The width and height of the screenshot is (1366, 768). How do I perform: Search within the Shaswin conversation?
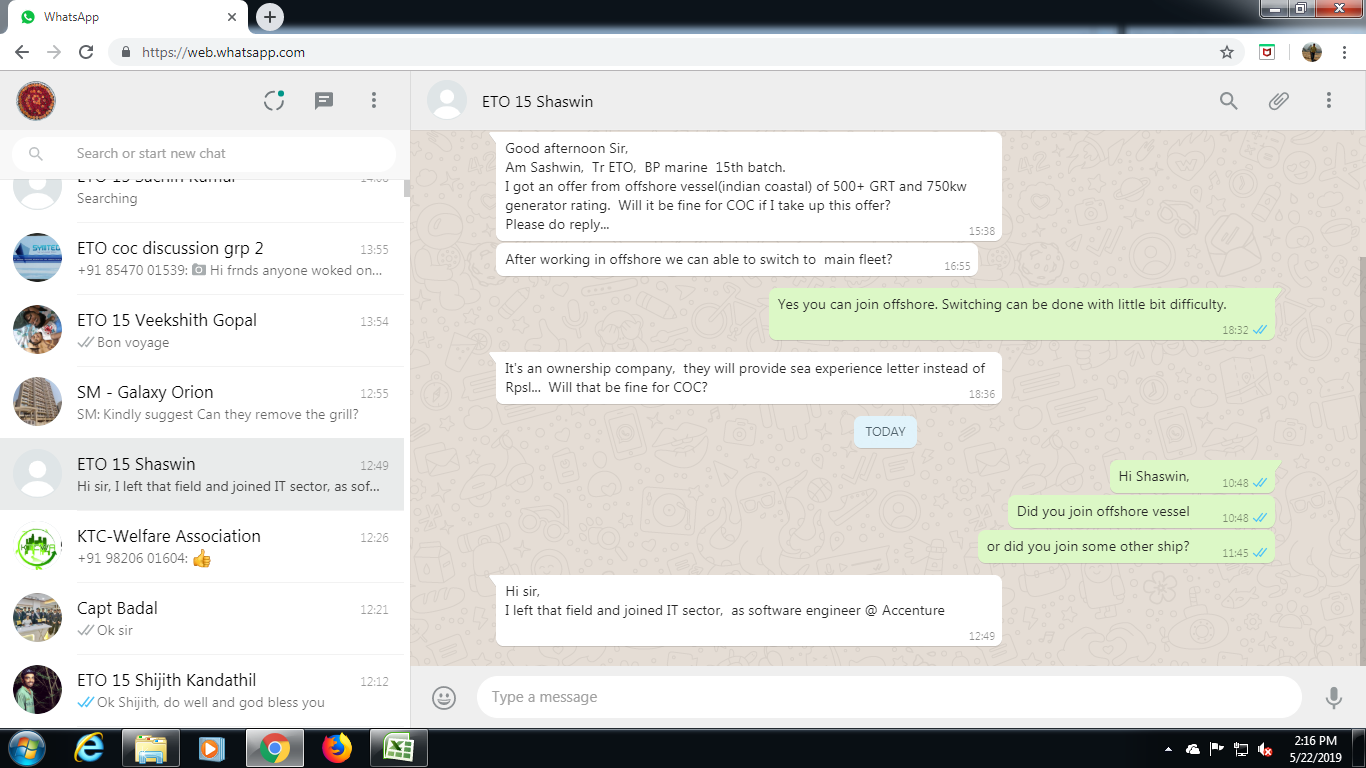pyautogui.click(x=1228, y=100)
